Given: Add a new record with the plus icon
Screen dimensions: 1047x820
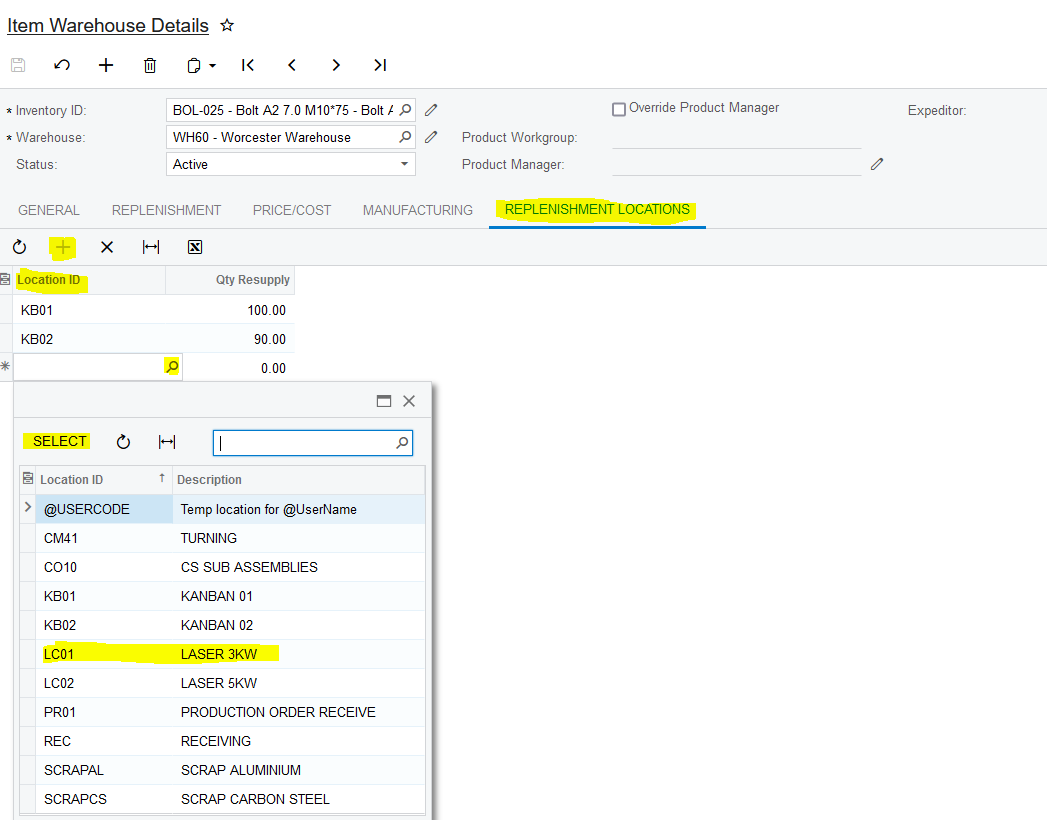Looking at the screenshot, I should (x=106, y=65).
